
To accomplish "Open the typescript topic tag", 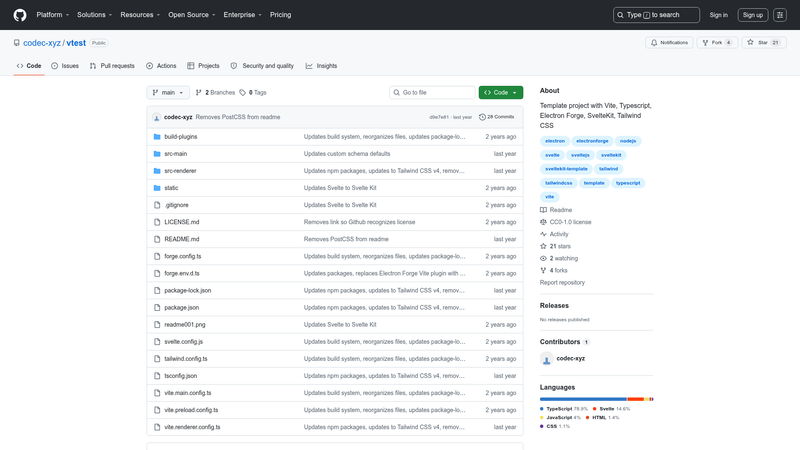I will 628,183.
